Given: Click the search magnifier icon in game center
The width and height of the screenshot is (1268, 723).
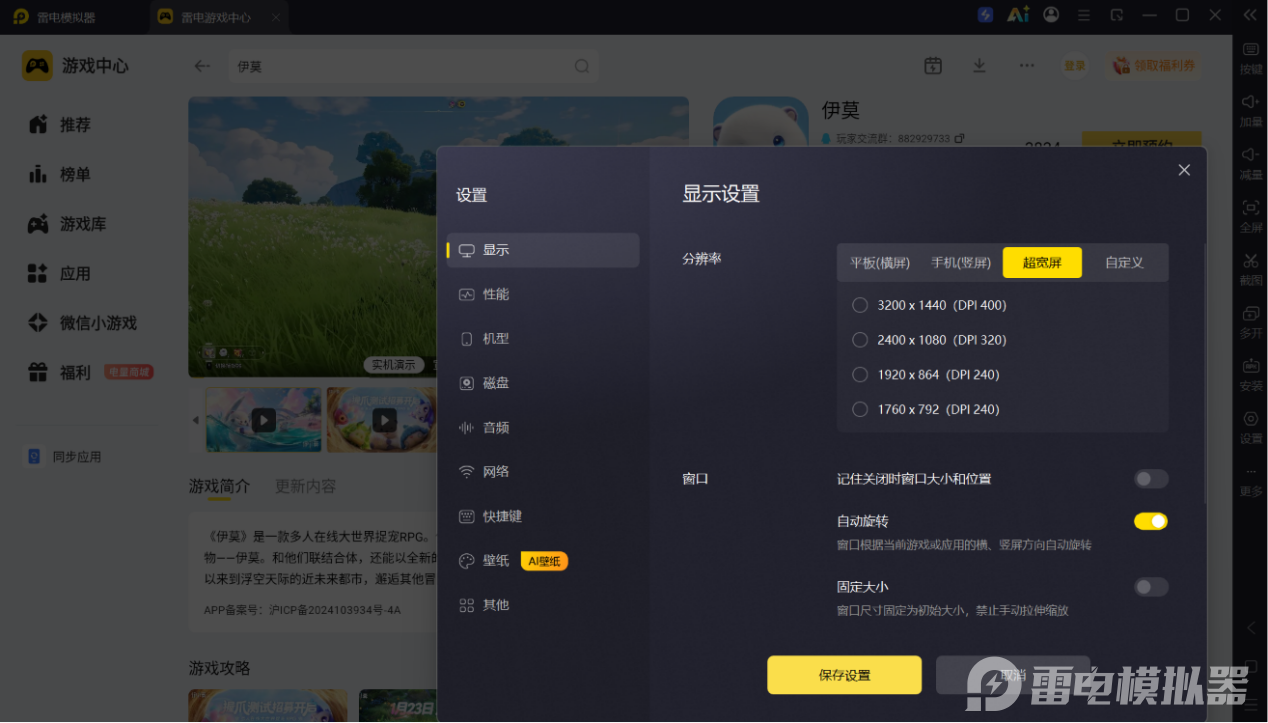Looking at the screenshot, I should tap(582, 66).
